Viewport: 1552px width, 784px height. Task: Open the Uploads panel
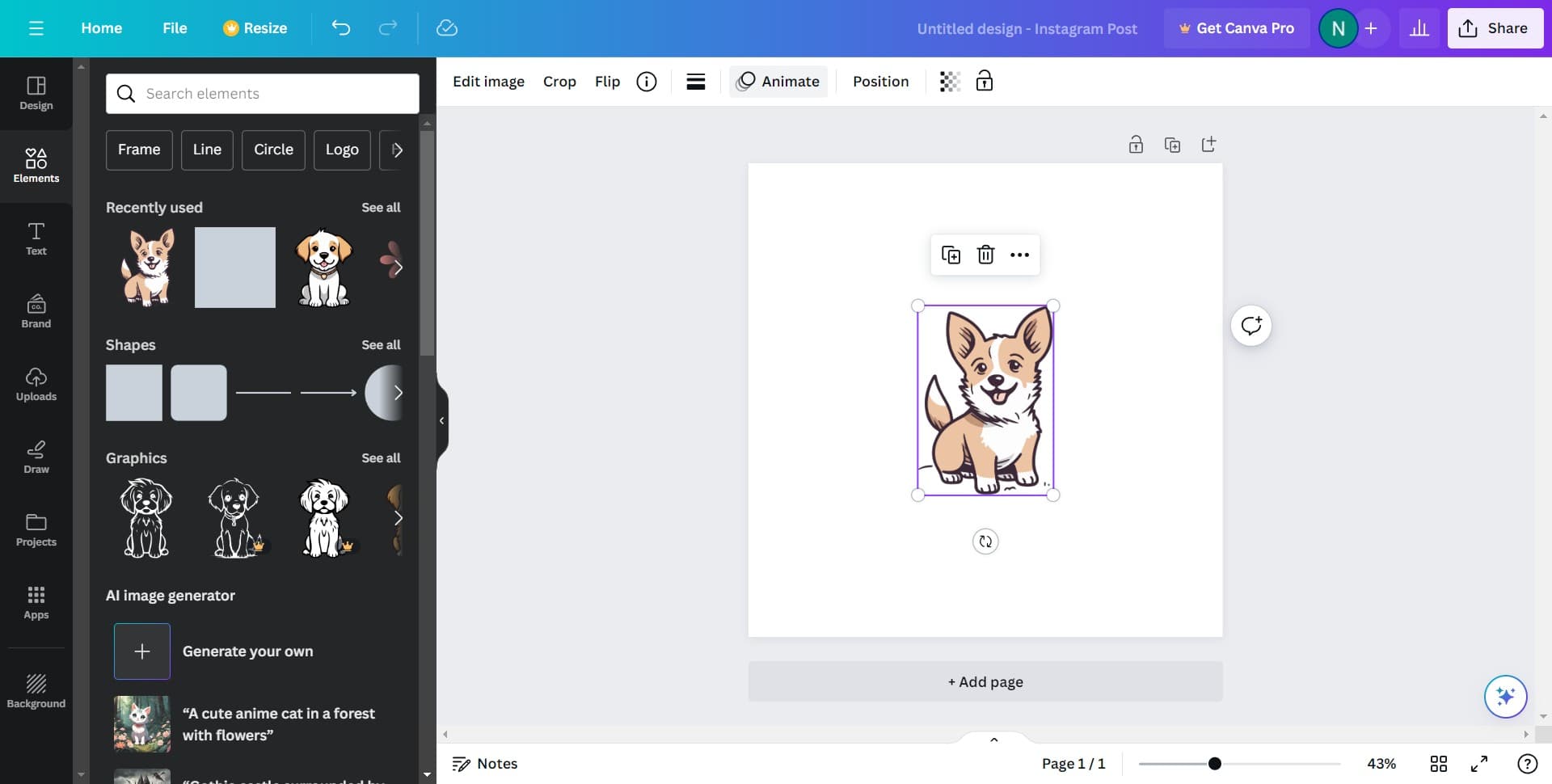[x=36, y=384]
